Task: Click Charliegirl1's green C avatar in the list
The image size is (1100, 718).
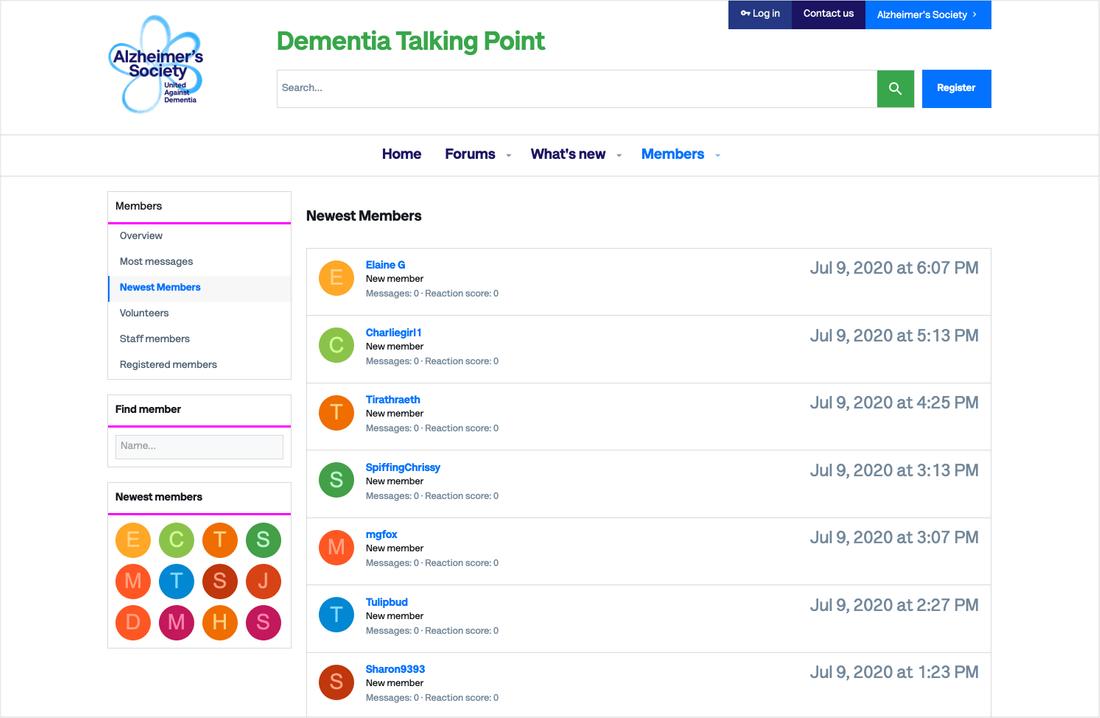Action: pyautogui.click(x=336, y=346)
